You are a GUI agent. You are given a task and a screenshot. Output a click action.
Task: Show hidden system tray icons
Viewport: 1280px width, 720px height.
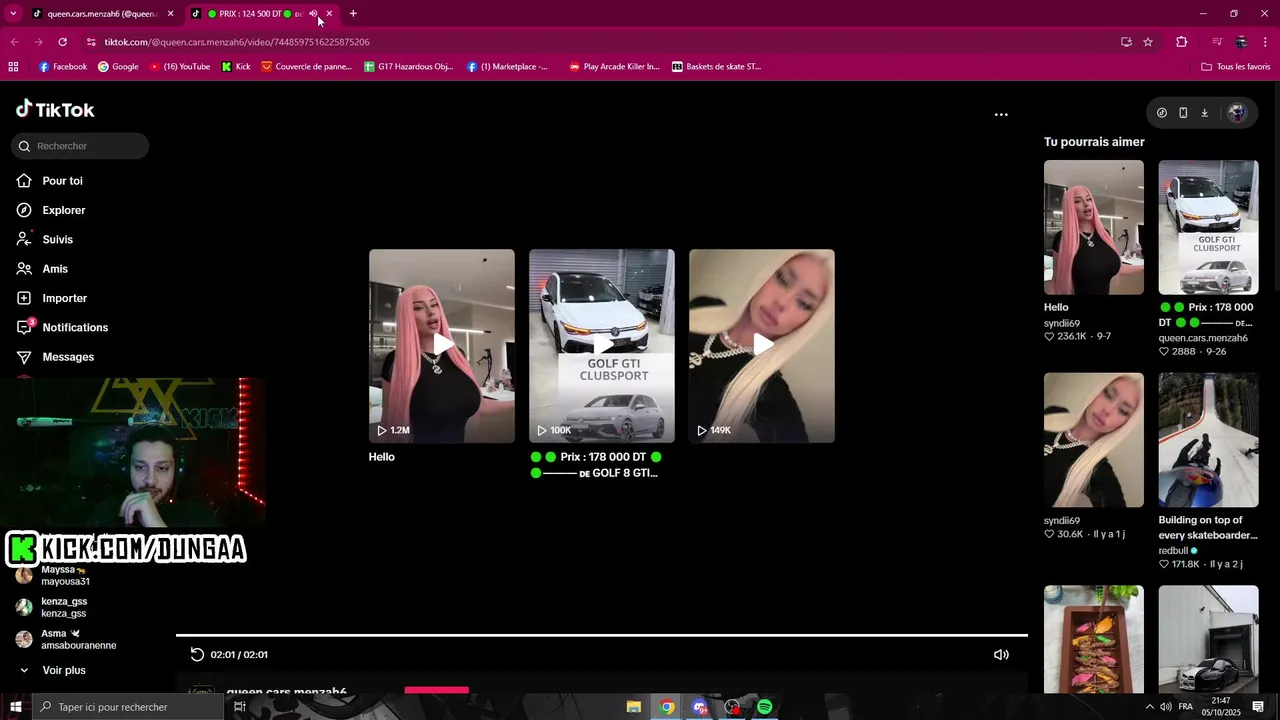tap(1149, 707)
